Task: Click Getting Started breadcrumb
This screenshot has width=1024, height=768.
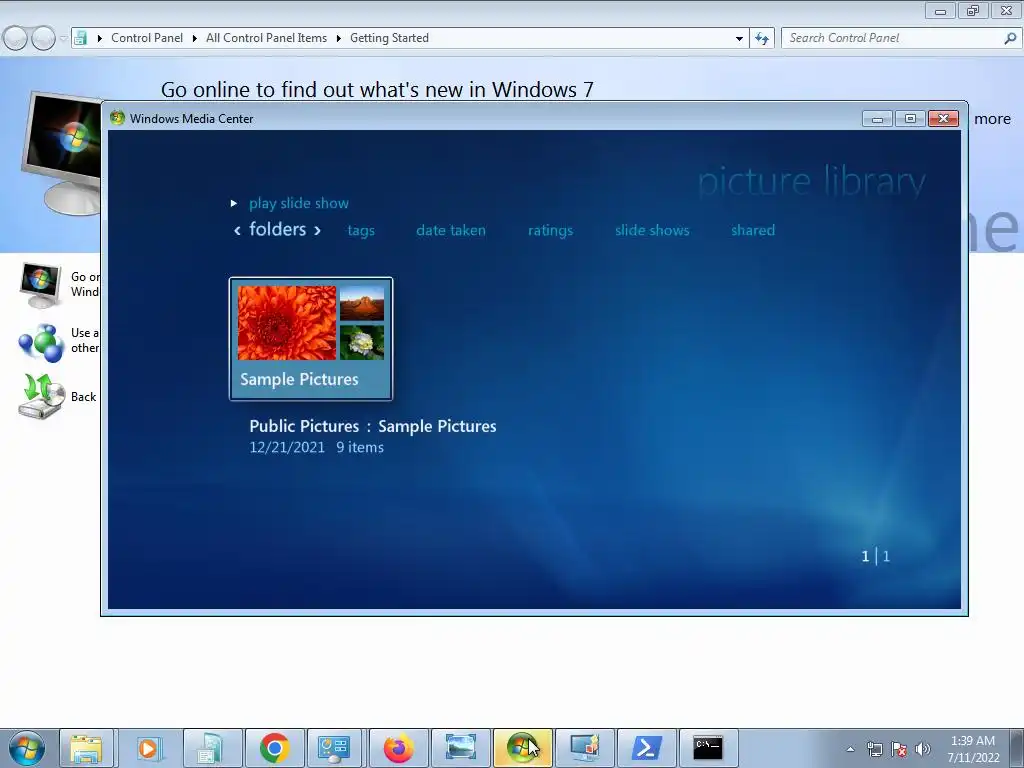Action: 389,38
